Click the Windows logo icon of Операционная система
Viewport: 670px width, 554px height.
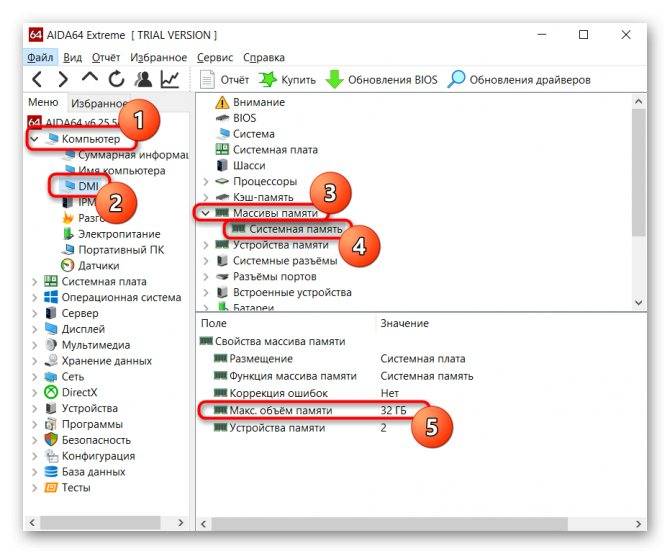(x=51, y=297)
